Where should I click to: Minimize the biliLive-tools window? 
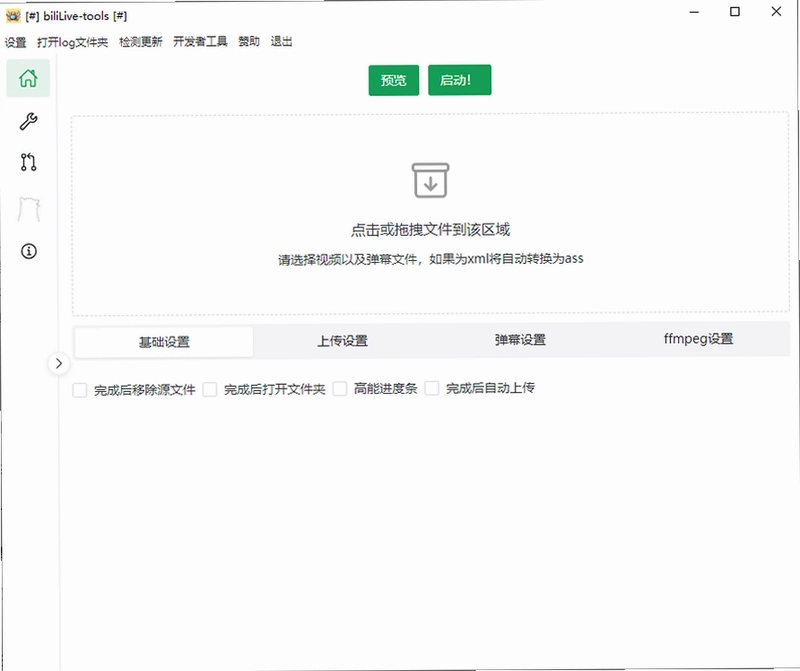694,12
